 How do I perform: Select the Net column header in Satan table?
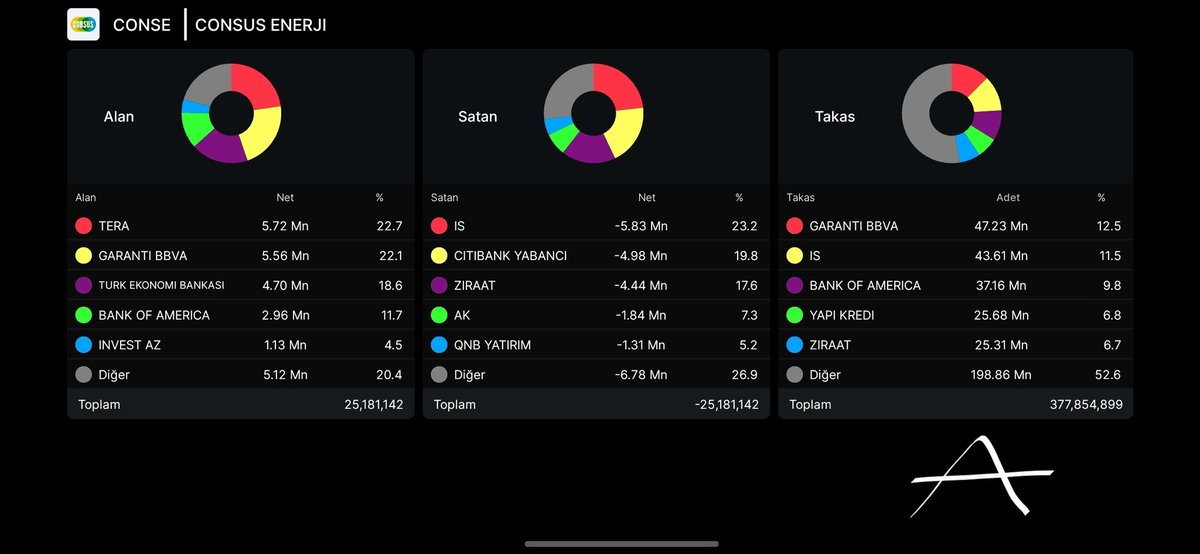point(647,198)
